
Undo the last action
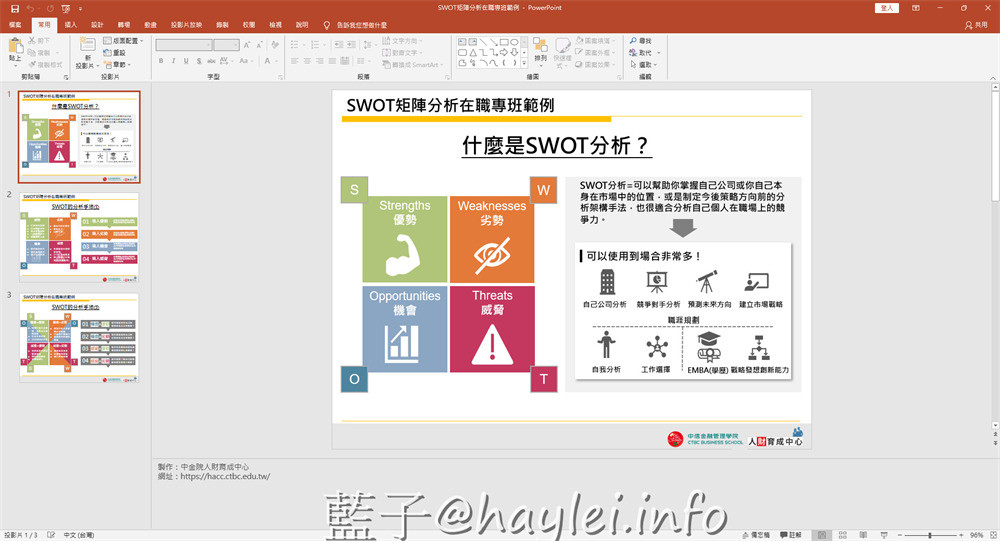click(30, 8)
